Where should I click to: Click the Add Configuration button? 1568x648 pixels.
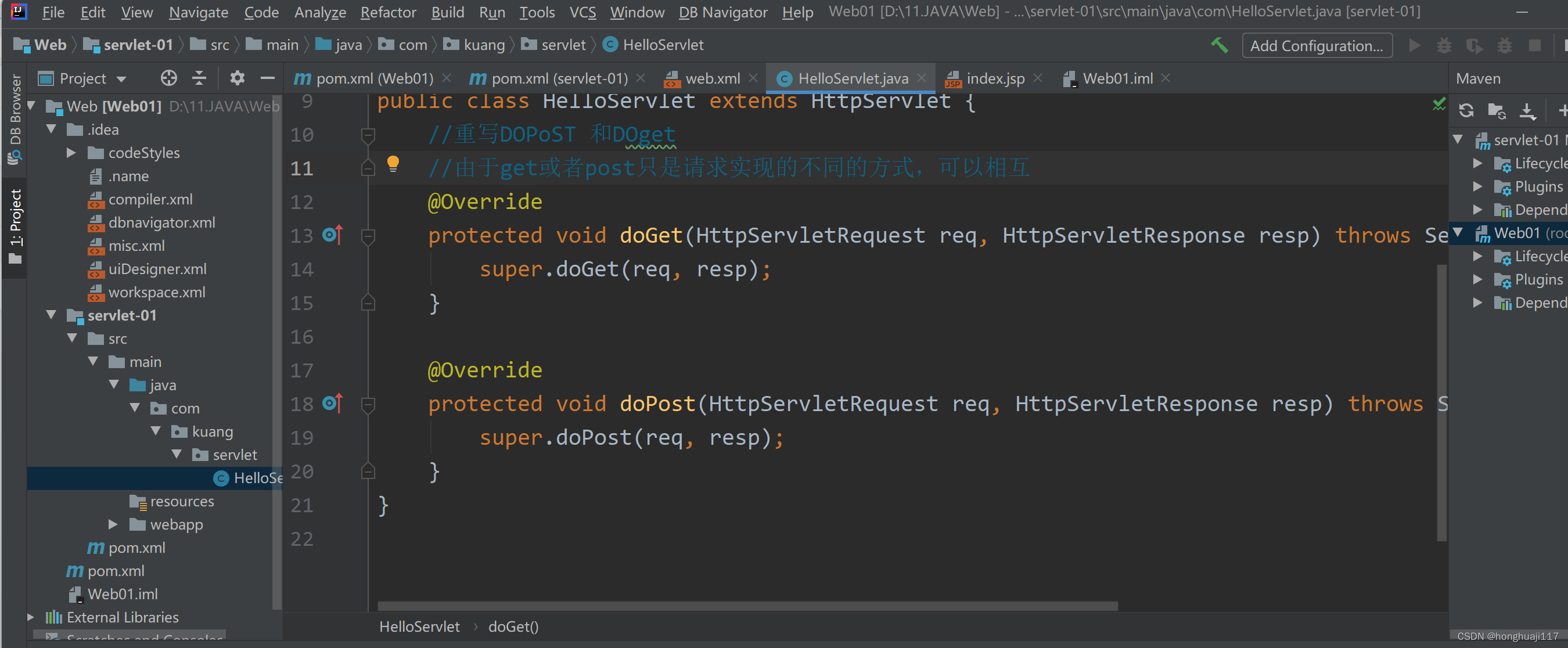(x=1317, y=45)
